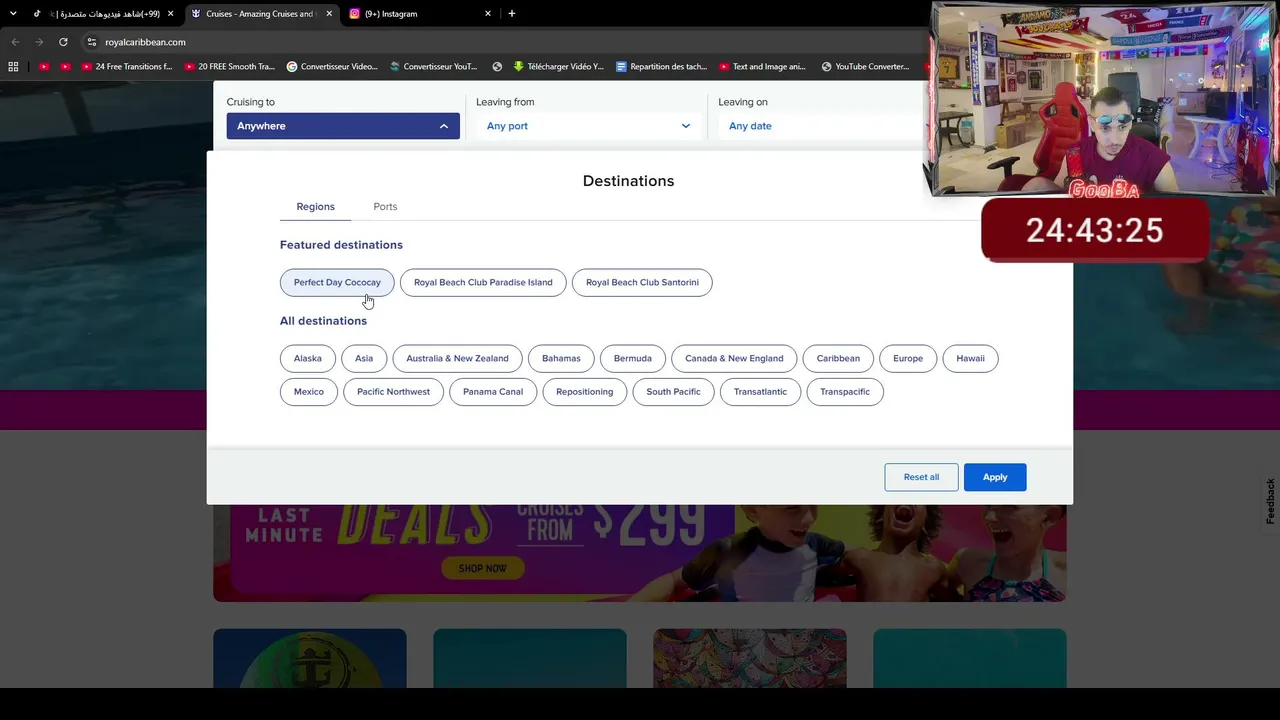Pick the Europe destination chip
The height and width of the screenshot is (720, 1280).
pyautogui.click(x=908, y=358)
